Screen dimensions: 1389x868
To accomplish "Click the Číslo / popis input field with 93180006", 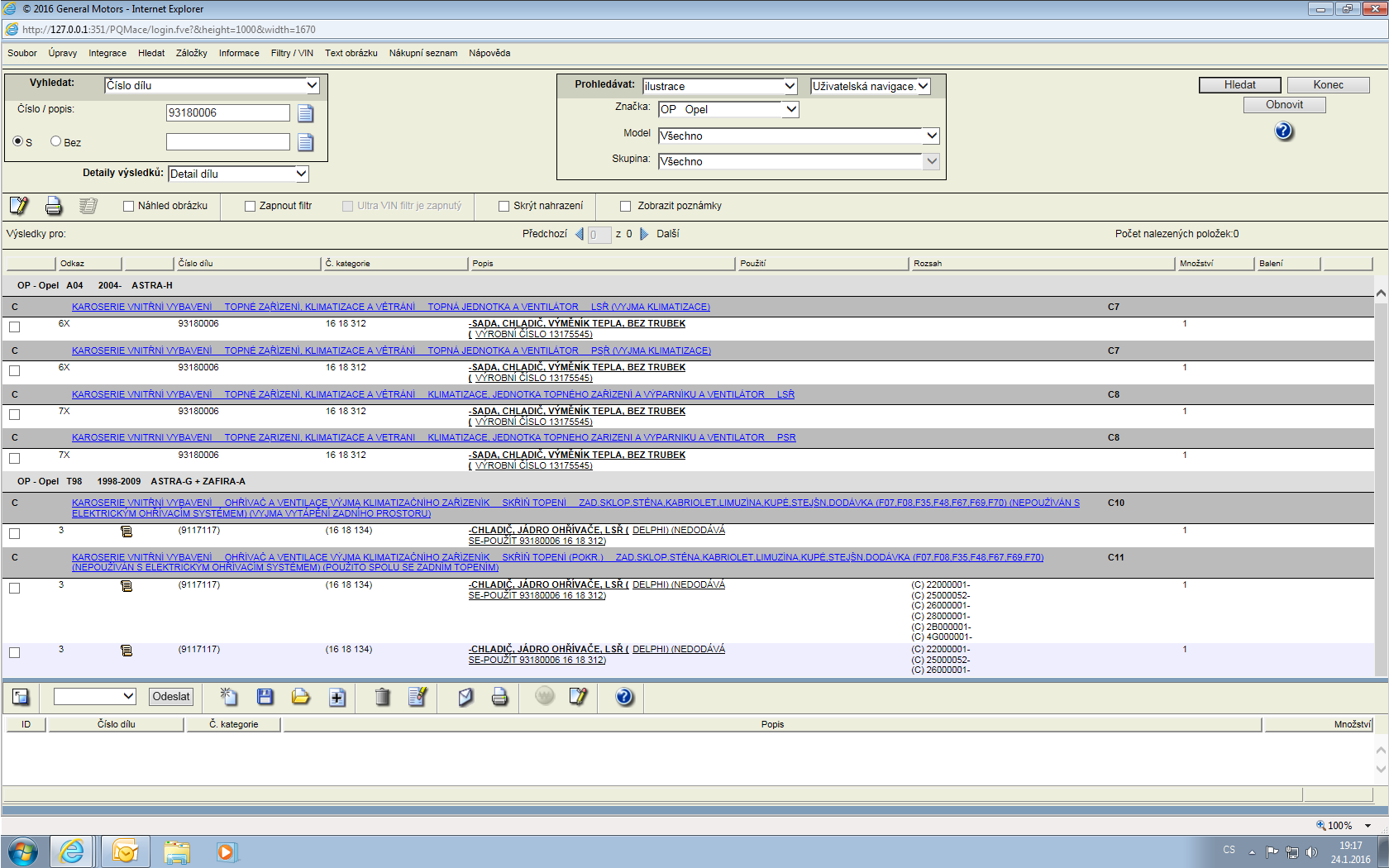I will 227,113.
